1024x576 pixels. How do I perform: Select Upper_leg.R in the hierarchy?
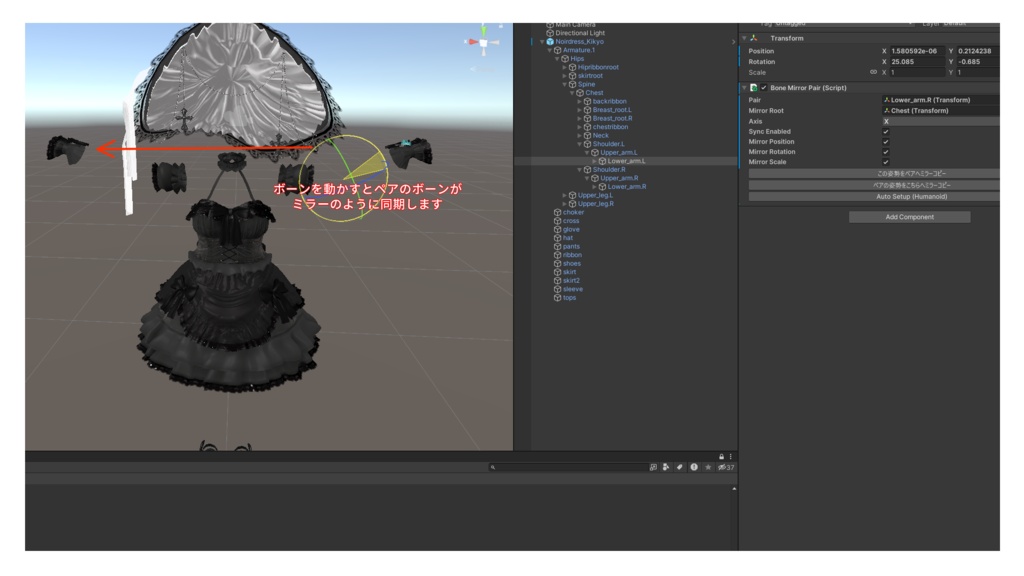[x=596, y=204]
